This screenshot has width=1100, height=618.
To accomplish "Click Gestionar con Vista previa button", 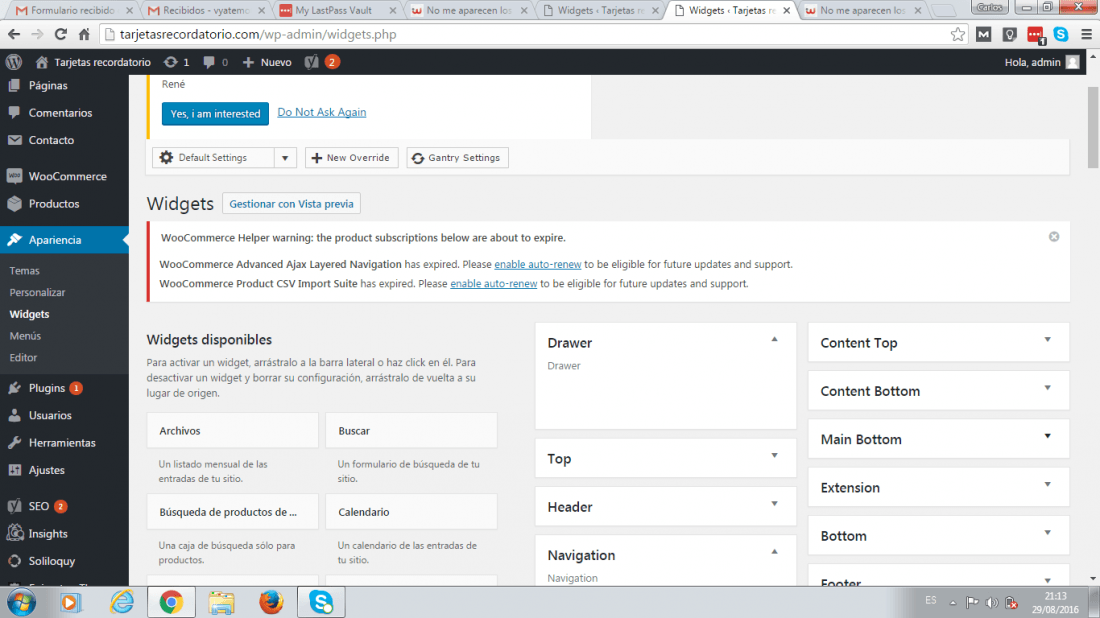I will point(291,203).
